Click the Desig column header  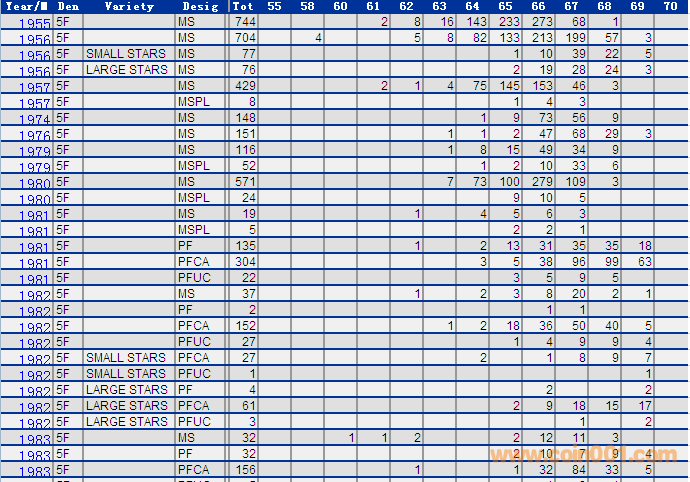pos(201,6)
